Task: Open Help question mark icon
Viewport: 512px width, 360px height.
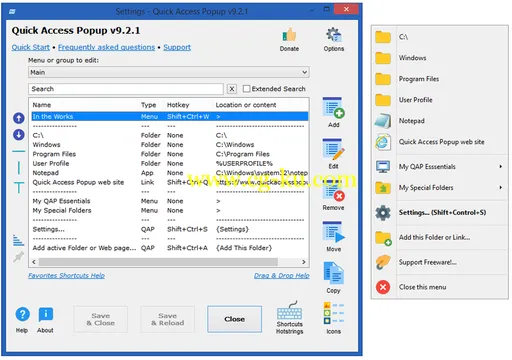Action: click(22, 314)
